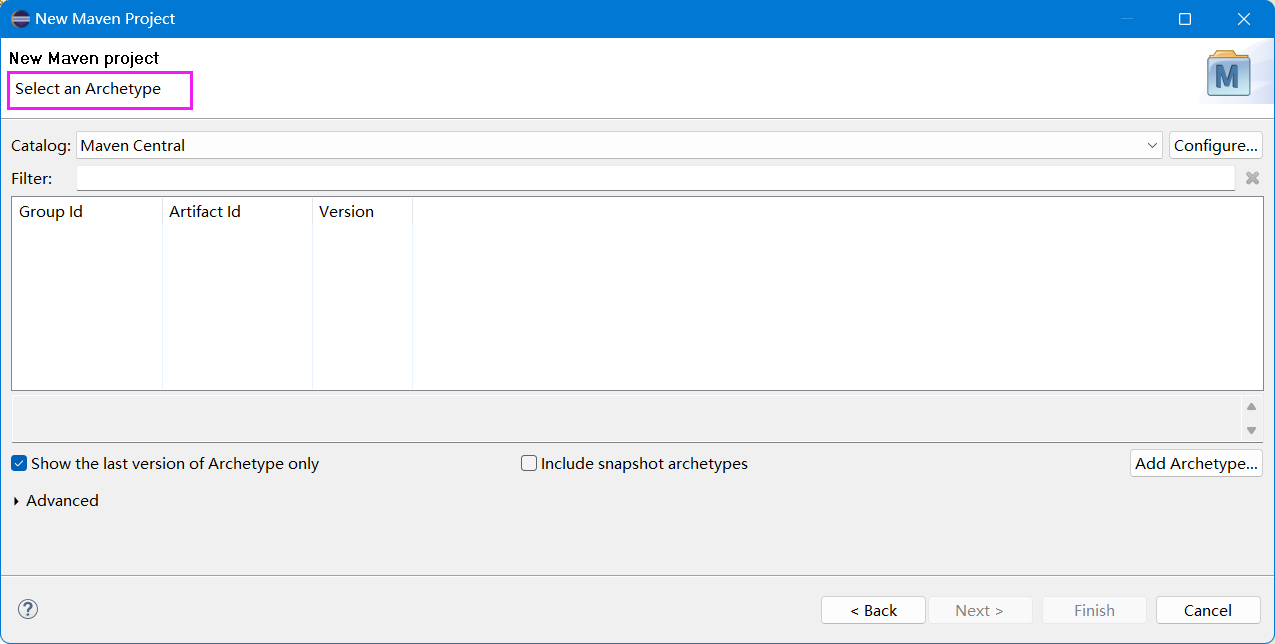Screen dimensions: 1275x644
Task: Sort by the Artifact Id column header
Action: (237, 212)
